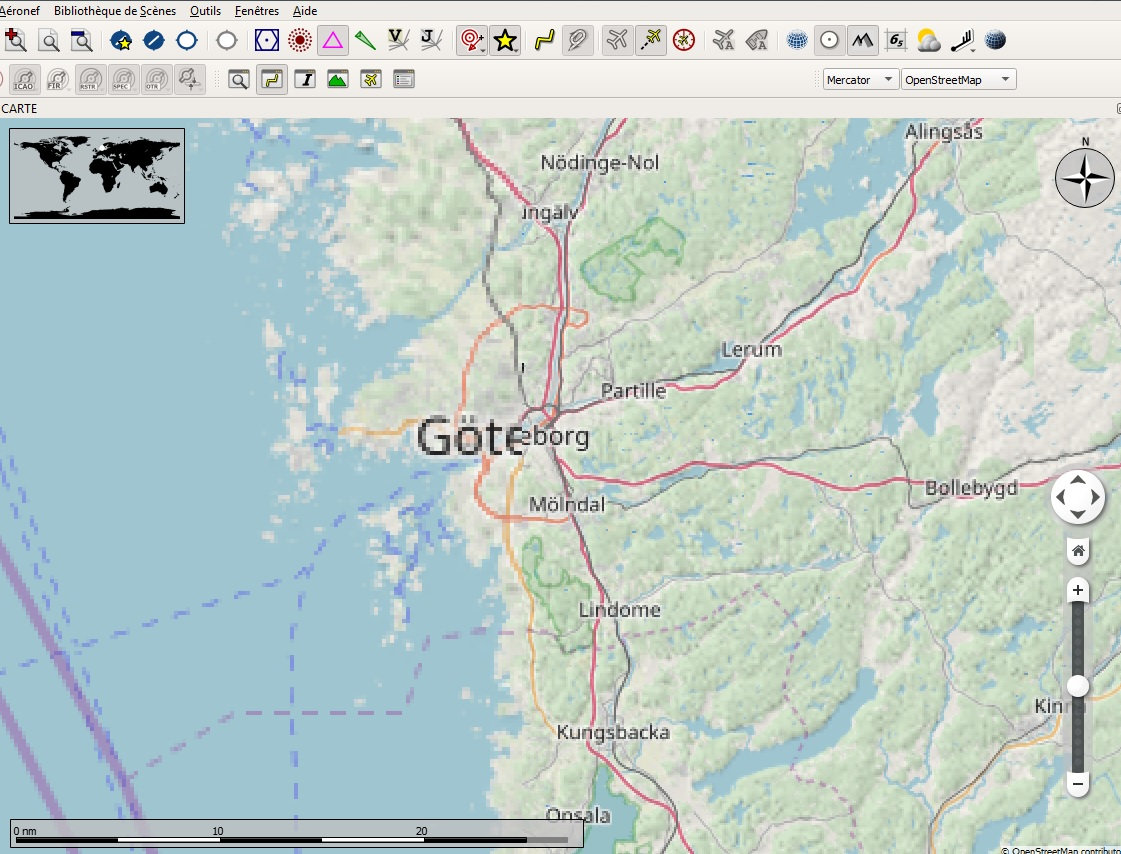Click the V airways icon
Screen dimensions: 1121x854
click(398, 40)
